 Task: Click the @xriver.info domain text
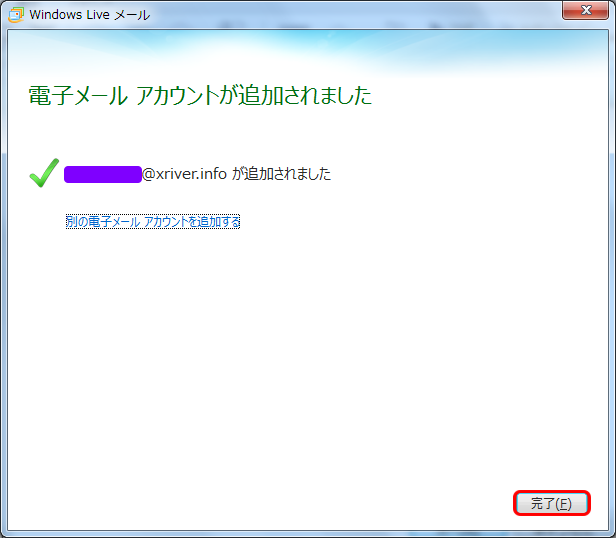[184, 174]
